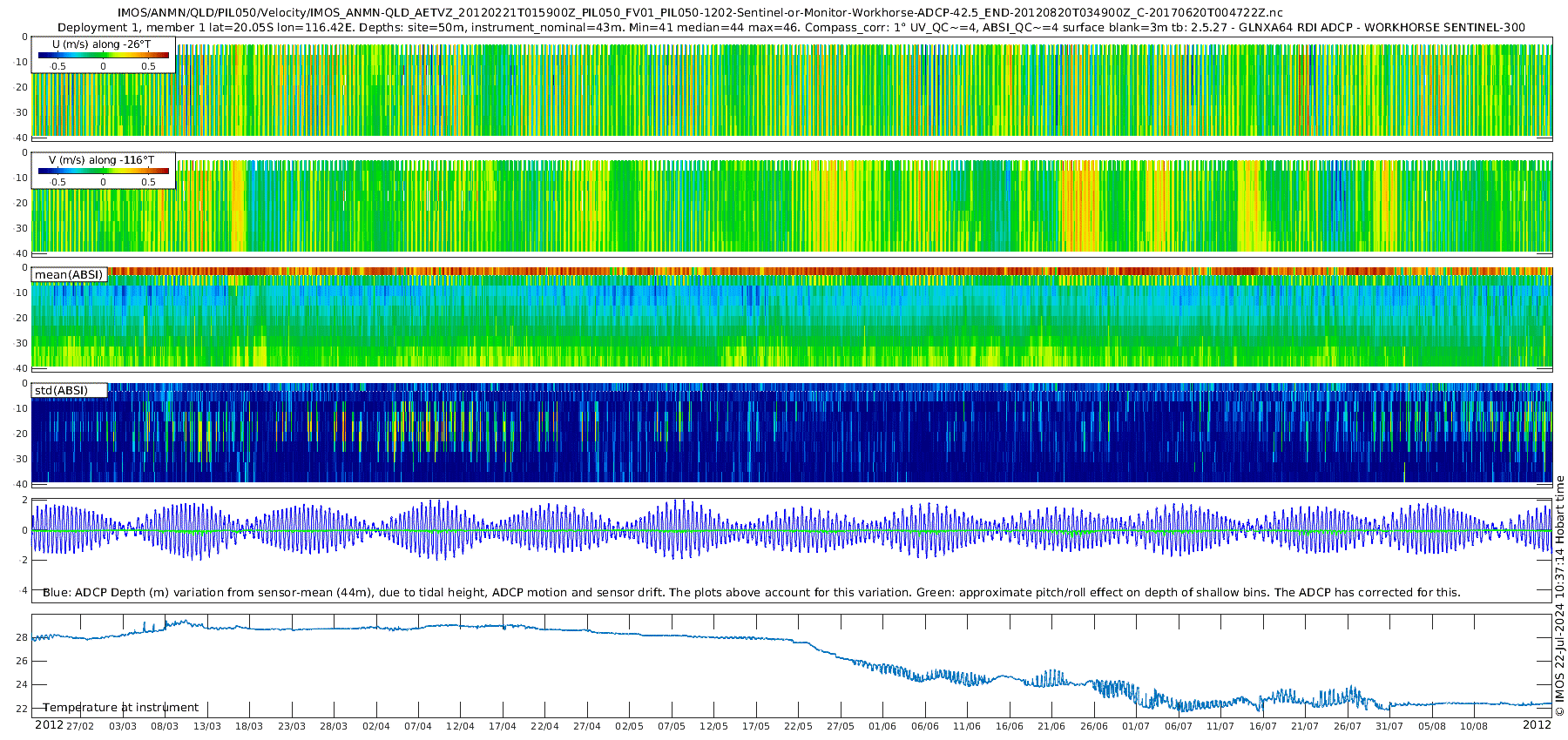Click the V velocity colorbar legend
This screenshot has height=740, width=1568.
pos(103,172)
